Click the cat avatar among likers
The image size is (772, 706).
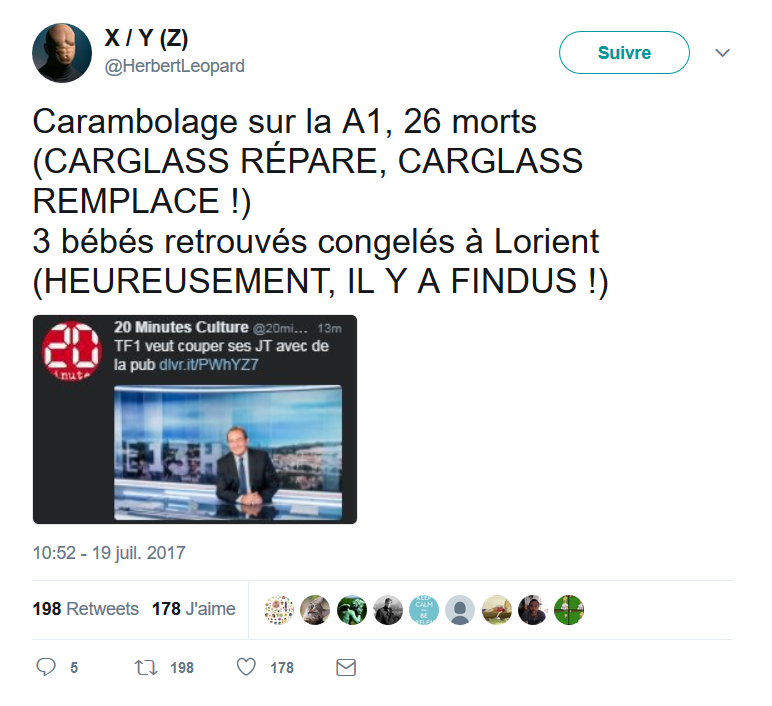click(x=315, y=610)
